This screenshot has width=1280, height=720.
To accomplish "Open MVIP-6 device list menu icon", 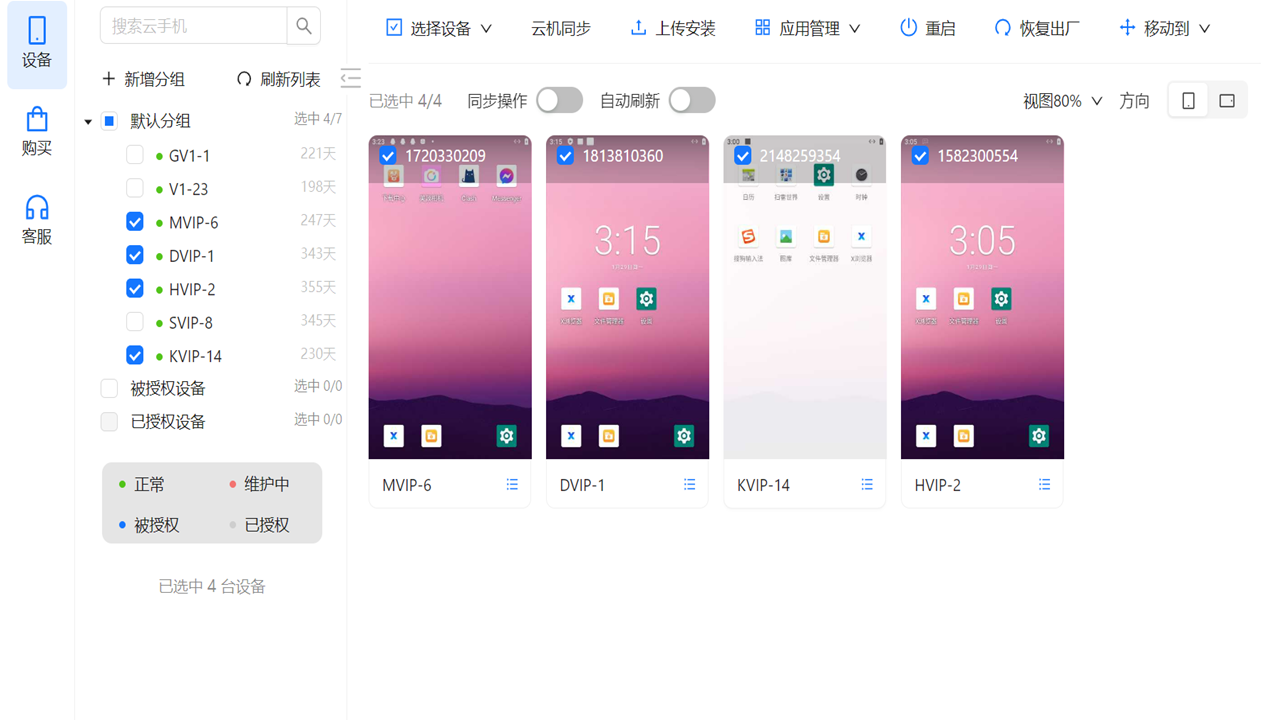I will point(512,485).
